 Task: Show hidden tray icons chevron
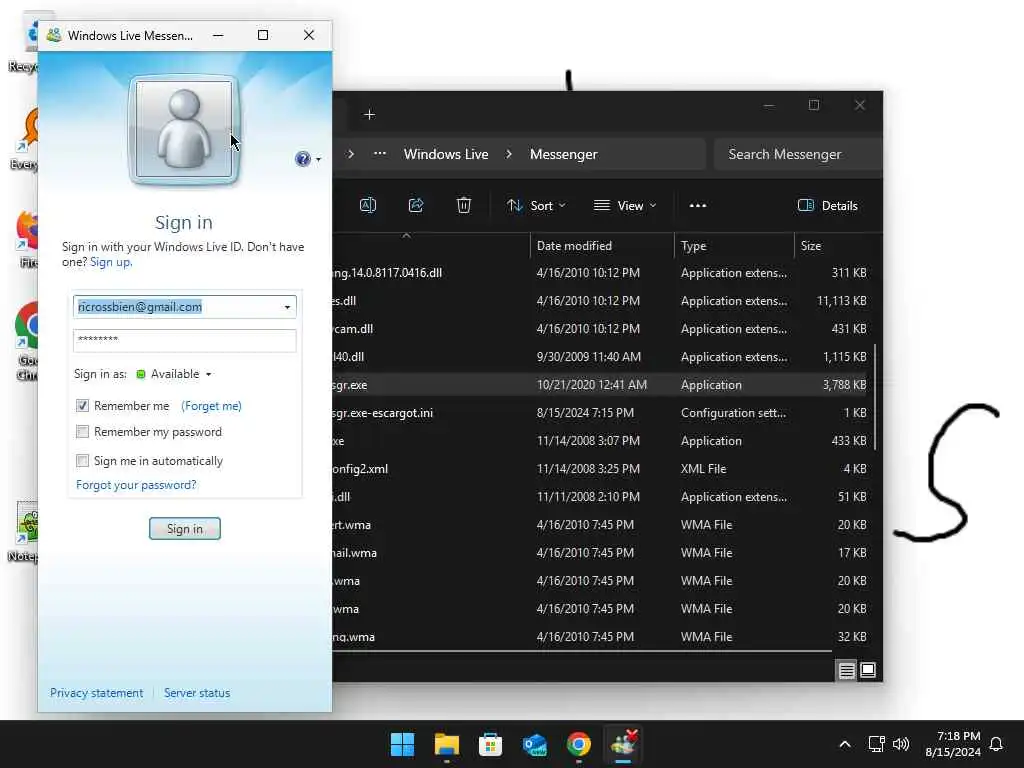[844, 744]
